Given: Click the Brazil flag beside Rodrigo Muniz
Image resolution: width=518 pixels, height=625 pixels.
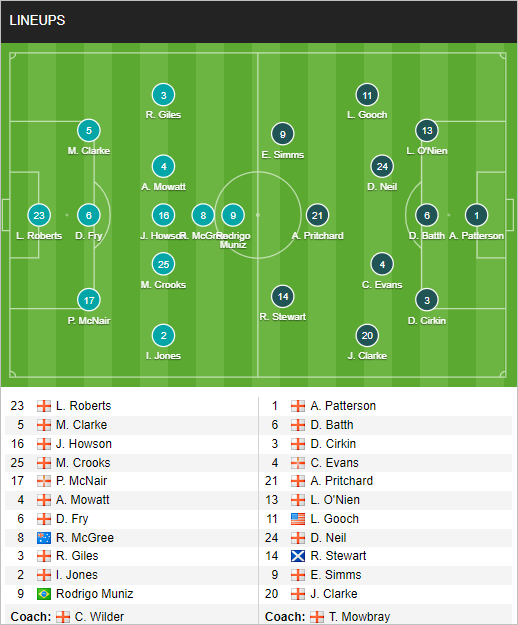Looking at the screenshot, I should (44, 594).
